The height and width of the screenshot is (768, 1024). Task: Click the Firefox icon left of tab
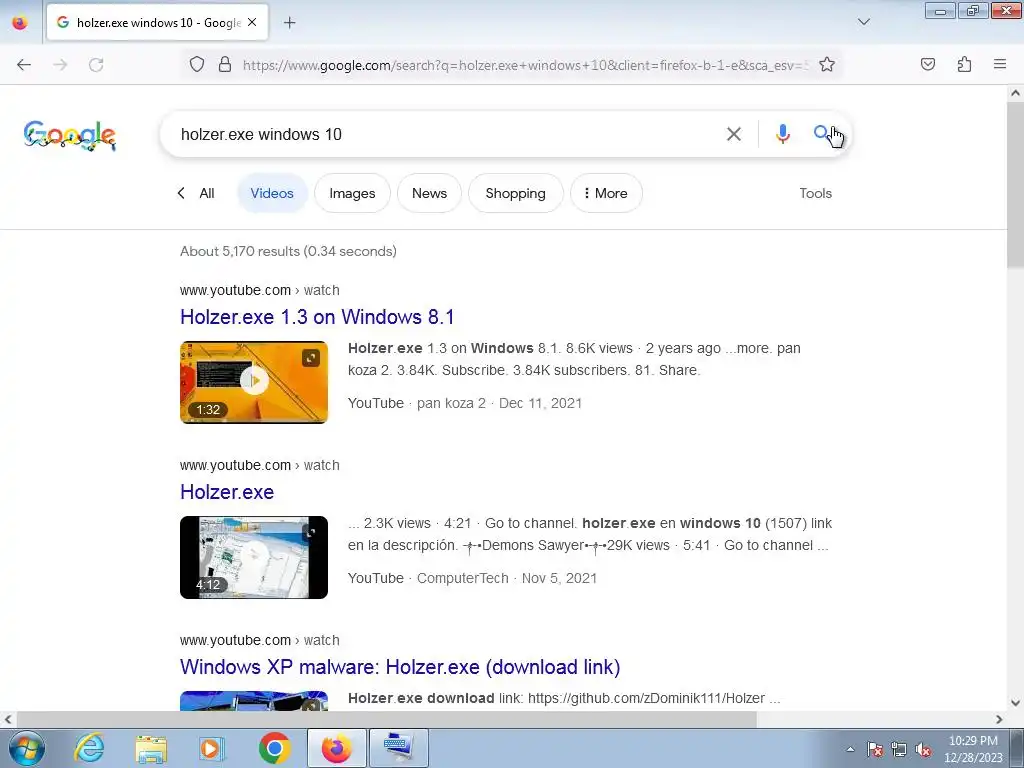tap(20, 23)
